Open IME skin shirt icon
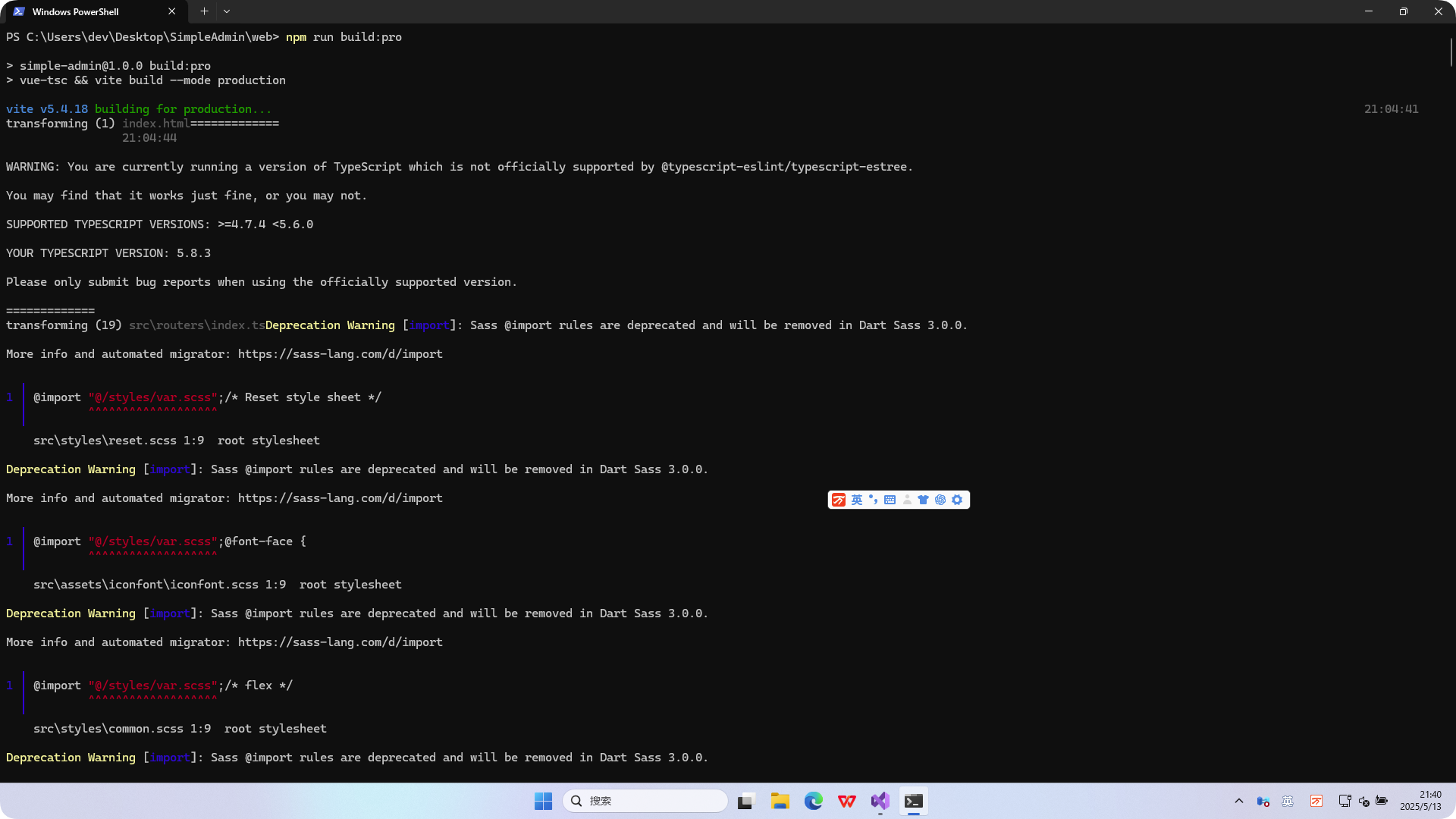The width and height of the screenshot is (1456, 819). pos(923,500)
